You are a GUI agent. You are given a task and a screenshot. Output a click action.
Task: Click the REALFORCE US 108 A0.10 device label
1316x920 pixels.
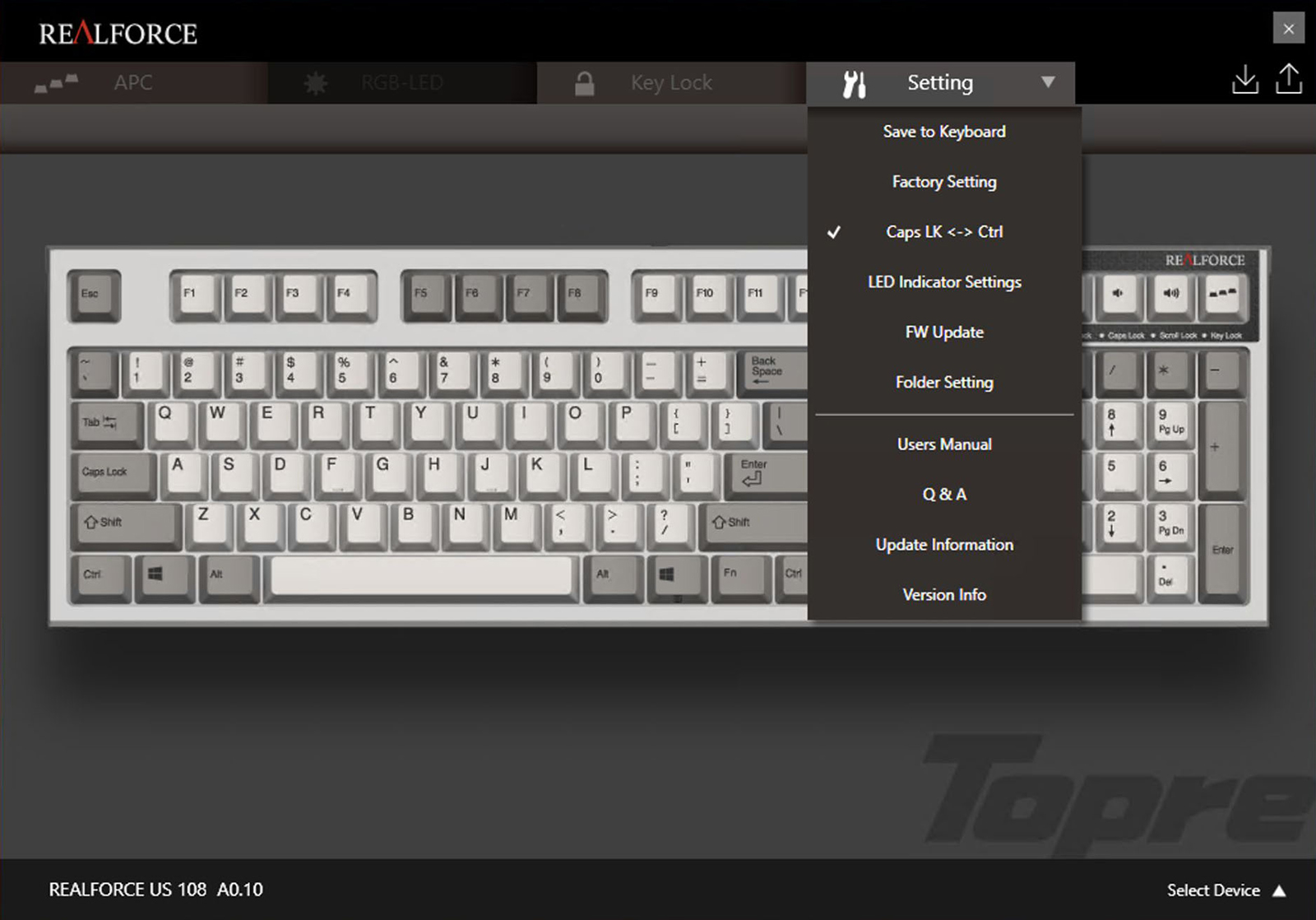click(156, 890)
